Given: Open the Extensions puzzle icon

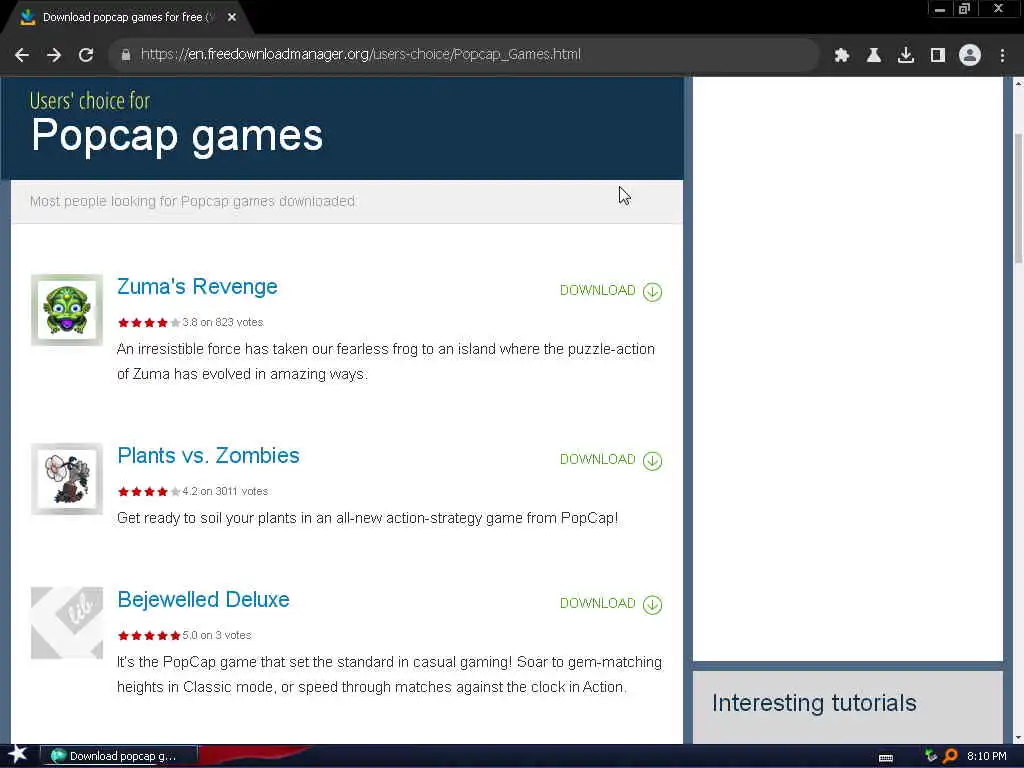Looking at the screenshot, I should point(842,55).
